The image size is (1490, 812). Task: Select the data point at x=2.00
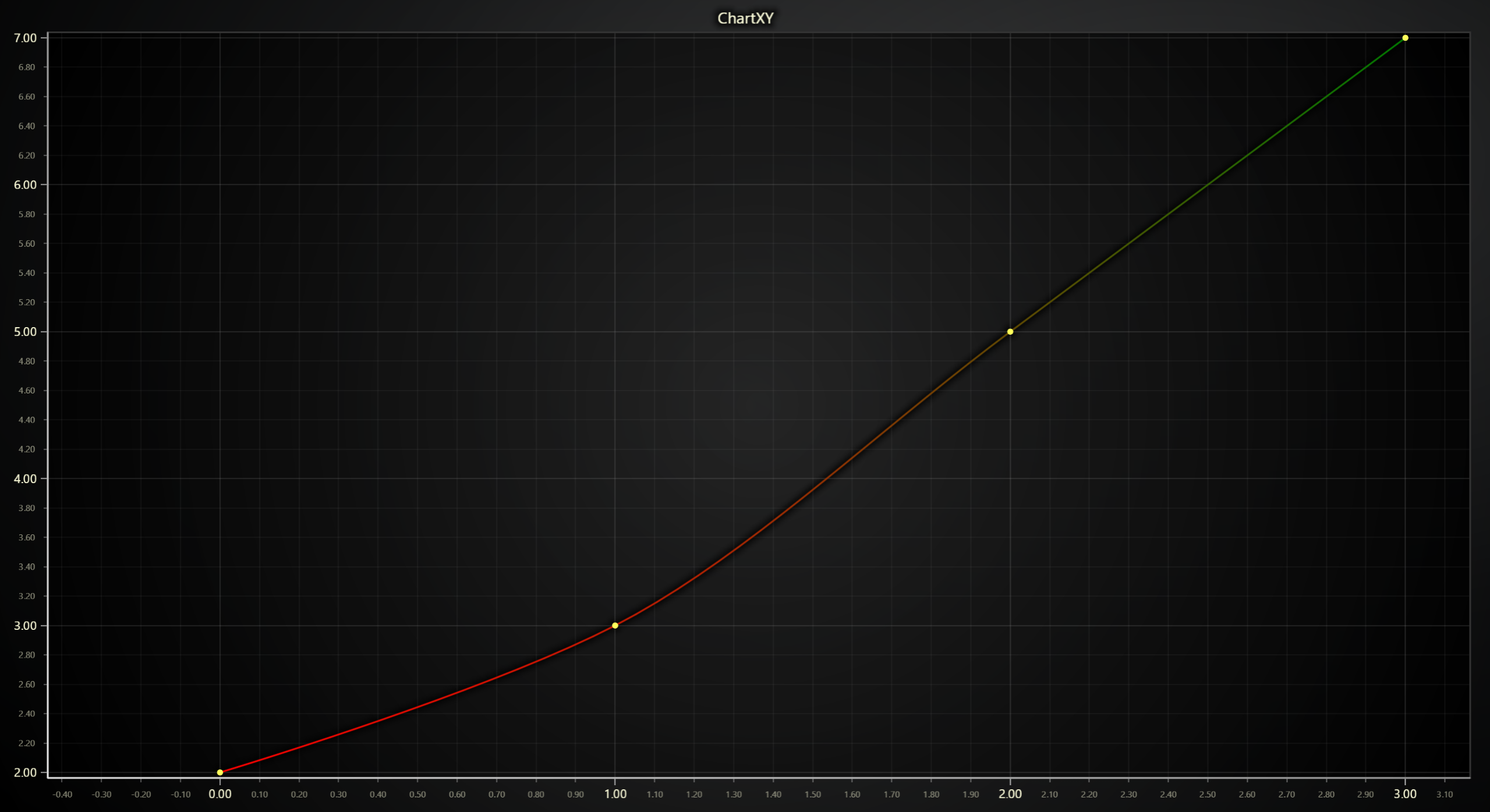coord(1010,331)
